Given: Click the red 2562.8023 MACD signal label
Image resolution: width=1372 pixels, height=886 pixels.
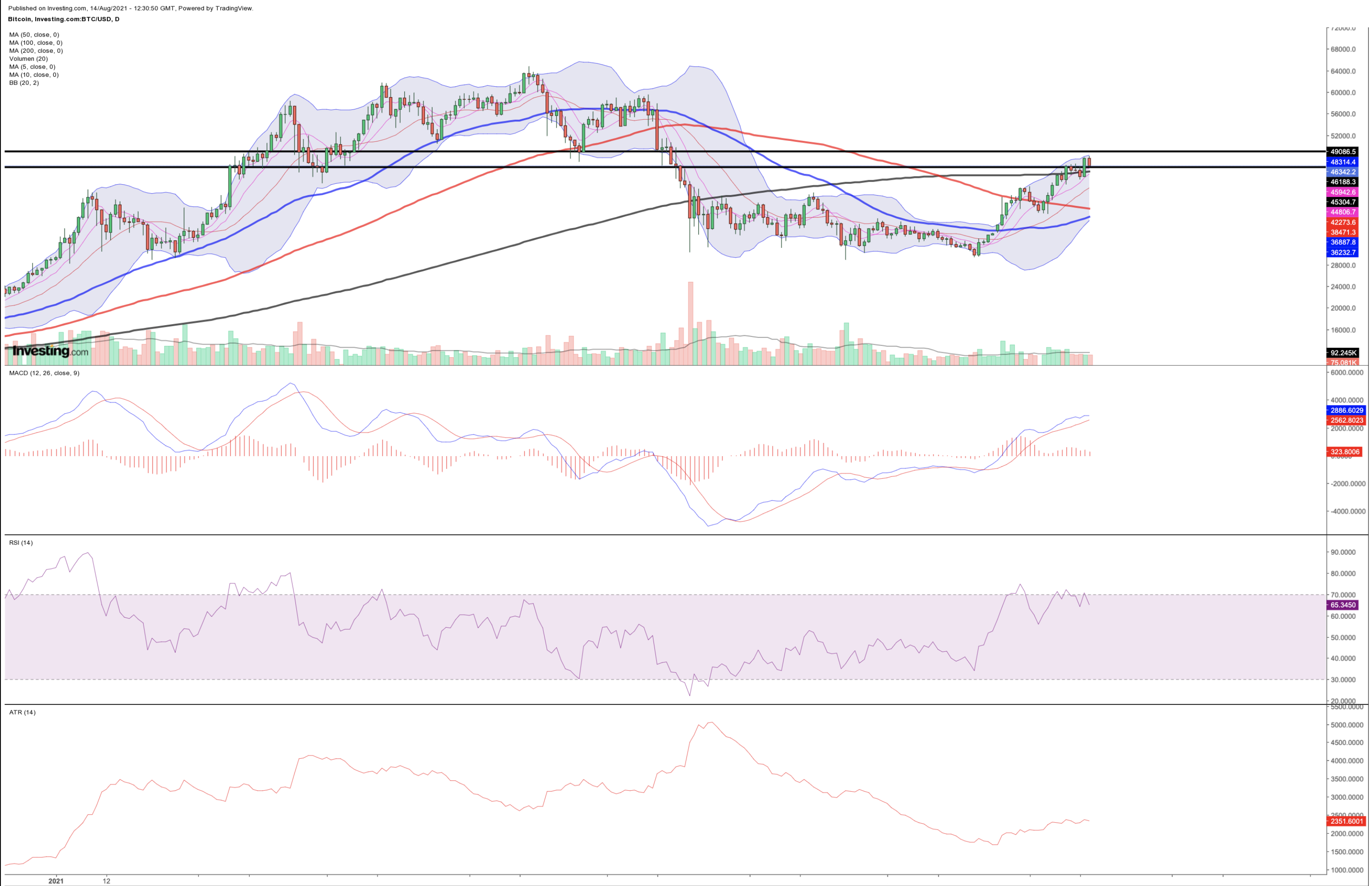Looking at the screenshot, I should point(1346,420).
